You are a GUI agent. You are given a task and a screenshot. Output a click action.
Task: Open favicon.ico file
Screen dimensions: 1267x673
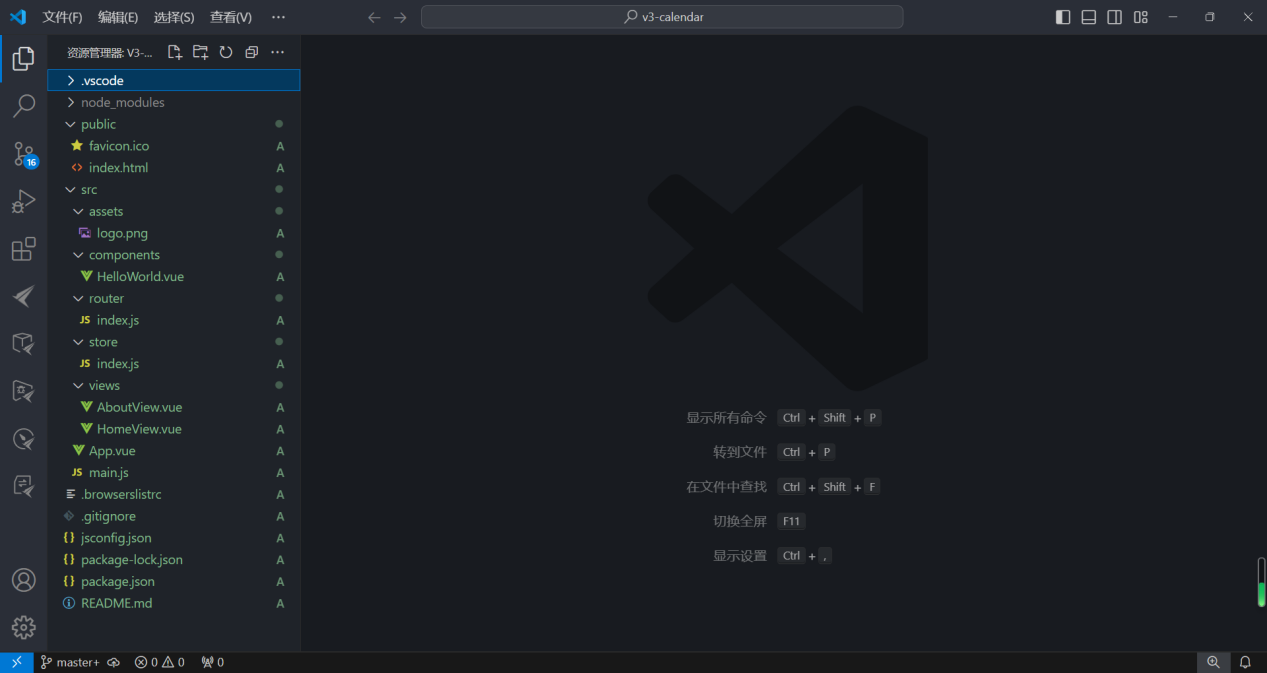174,146
